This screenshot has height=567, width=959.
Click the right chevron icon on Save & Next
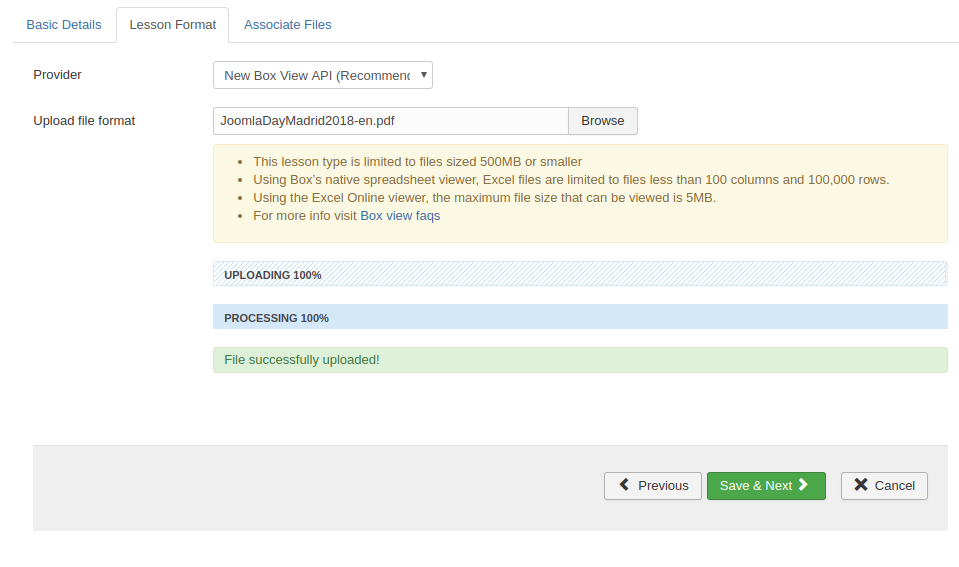803,485
